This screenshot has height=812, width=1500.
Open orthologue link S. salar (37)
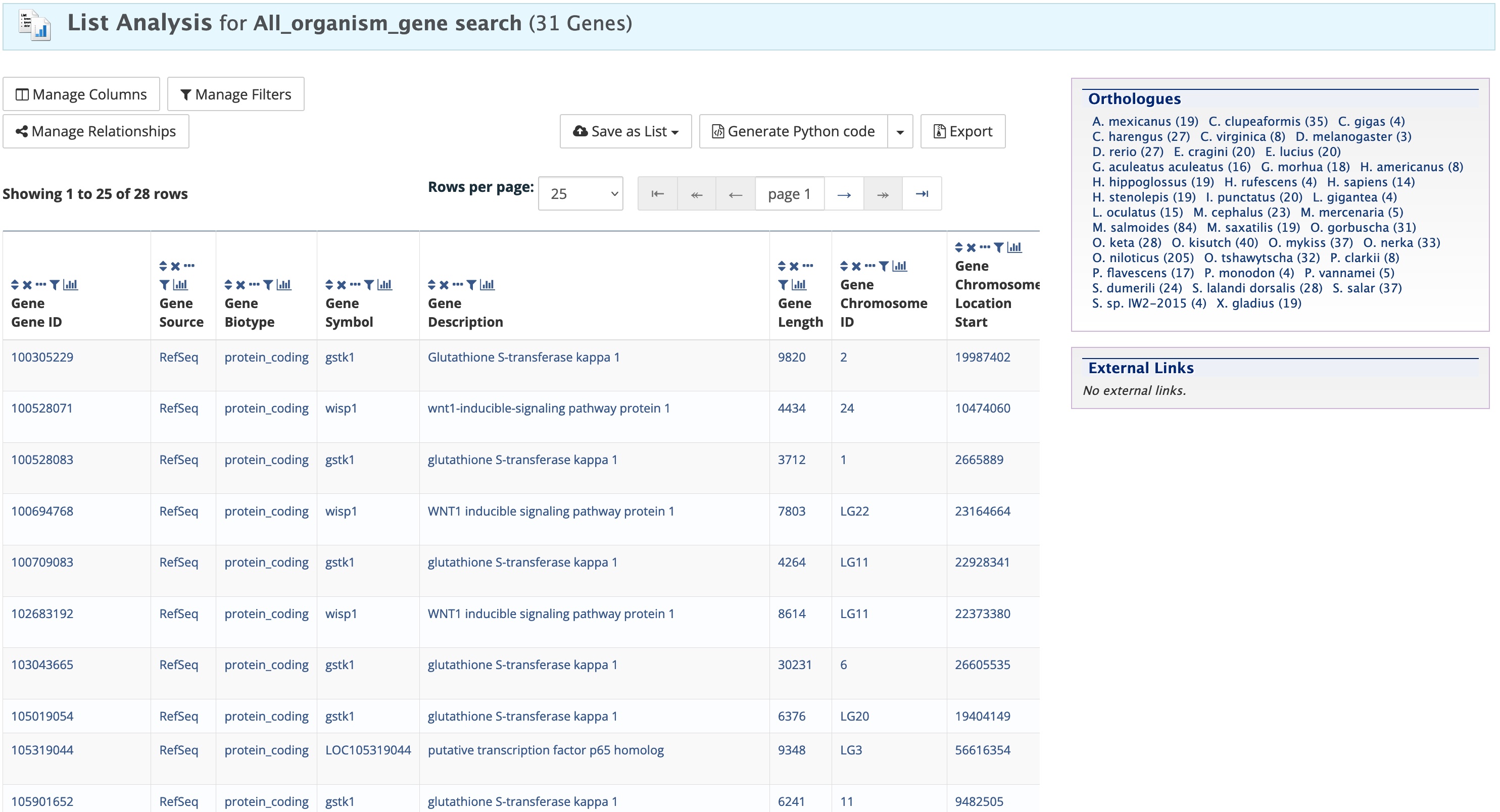[x=1367, y=288]
